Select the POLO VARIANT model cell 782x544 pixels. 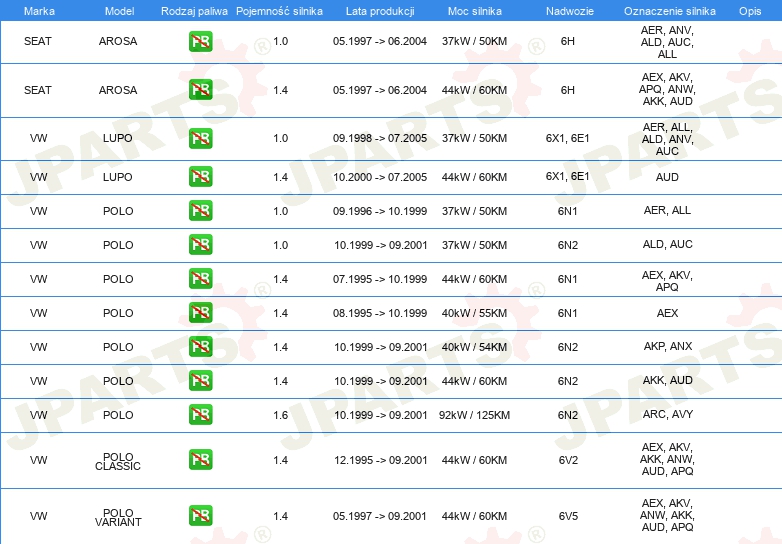(x=118, y=517)
